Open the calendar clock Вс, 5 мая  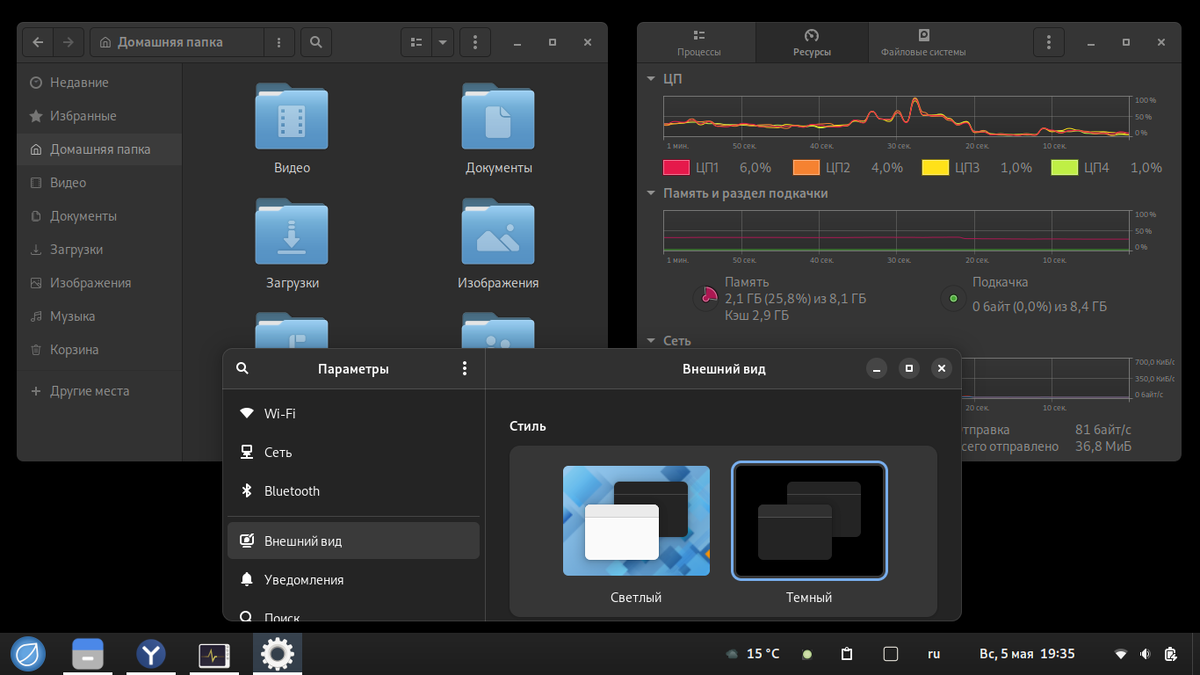point(1027,654)
